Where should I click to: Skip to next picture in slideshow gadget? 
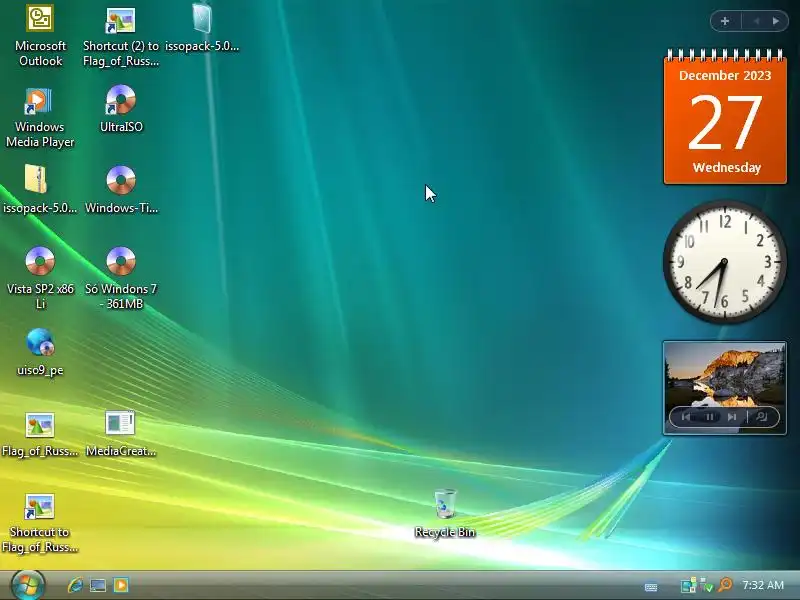732,417
